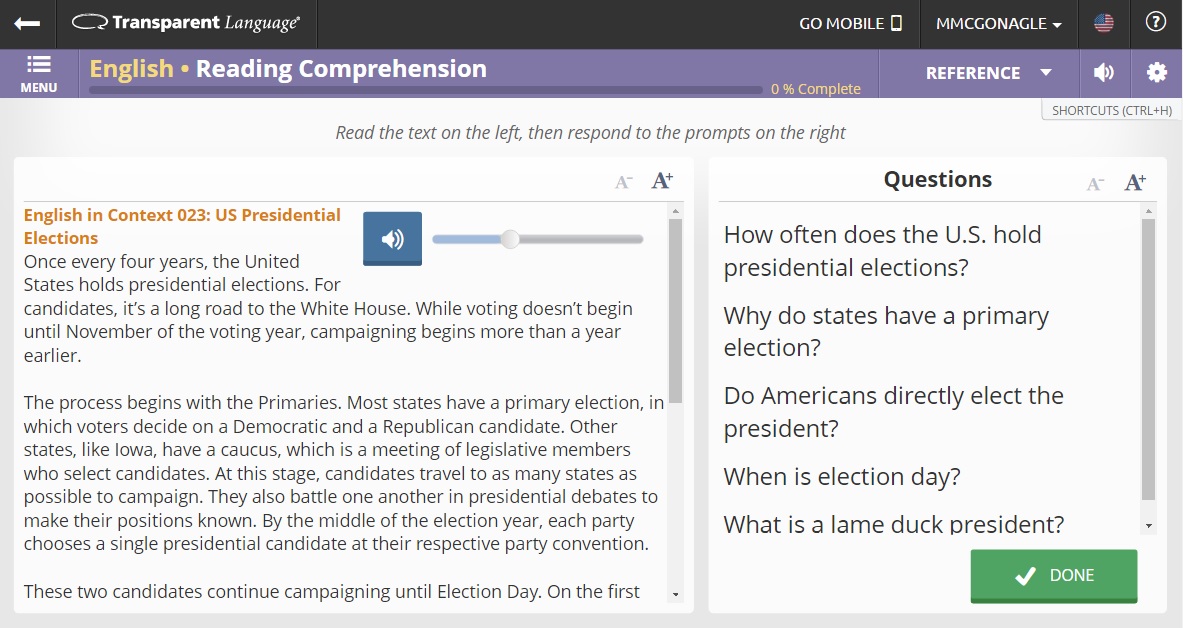Click the Shortcuts (Ctrl+H) tab

(x=1111, y=111)
